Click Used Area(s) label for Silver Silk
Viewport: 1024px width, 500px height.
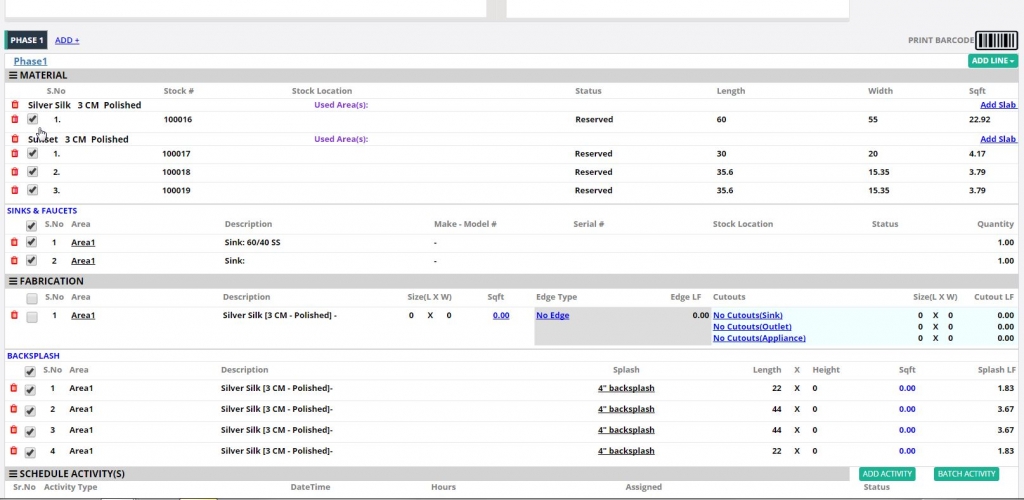342,104
